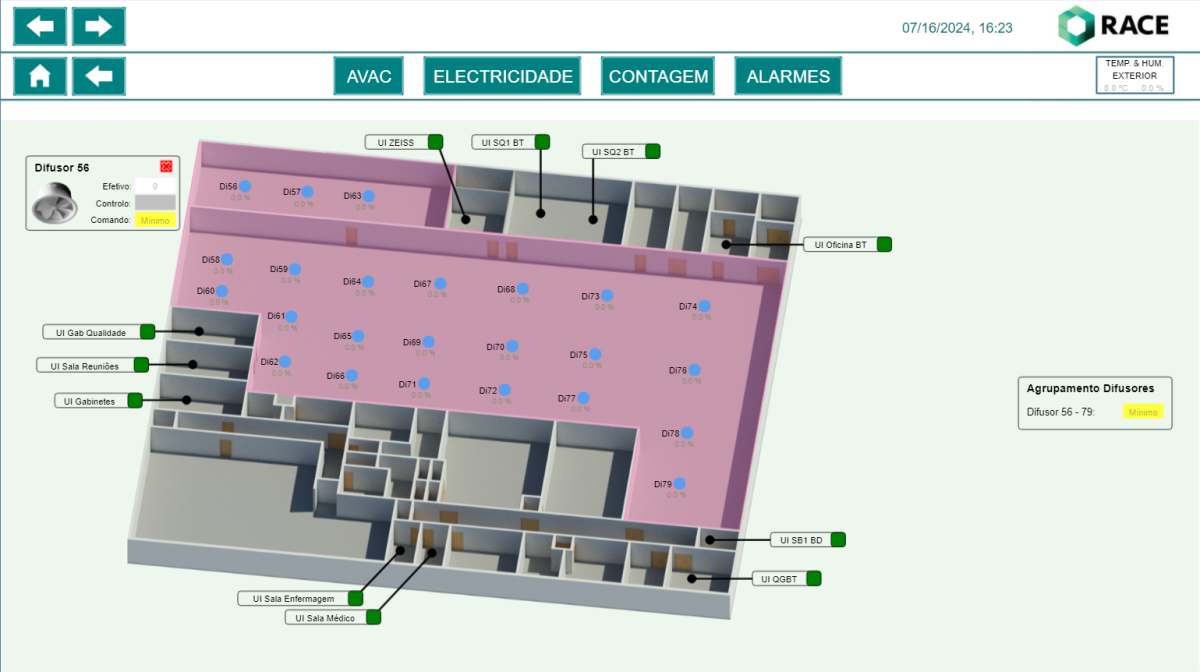
Task: Open the Comando Mínimo selector in Difusor 56
Action: pyautogui.click(x=155, y=220)
